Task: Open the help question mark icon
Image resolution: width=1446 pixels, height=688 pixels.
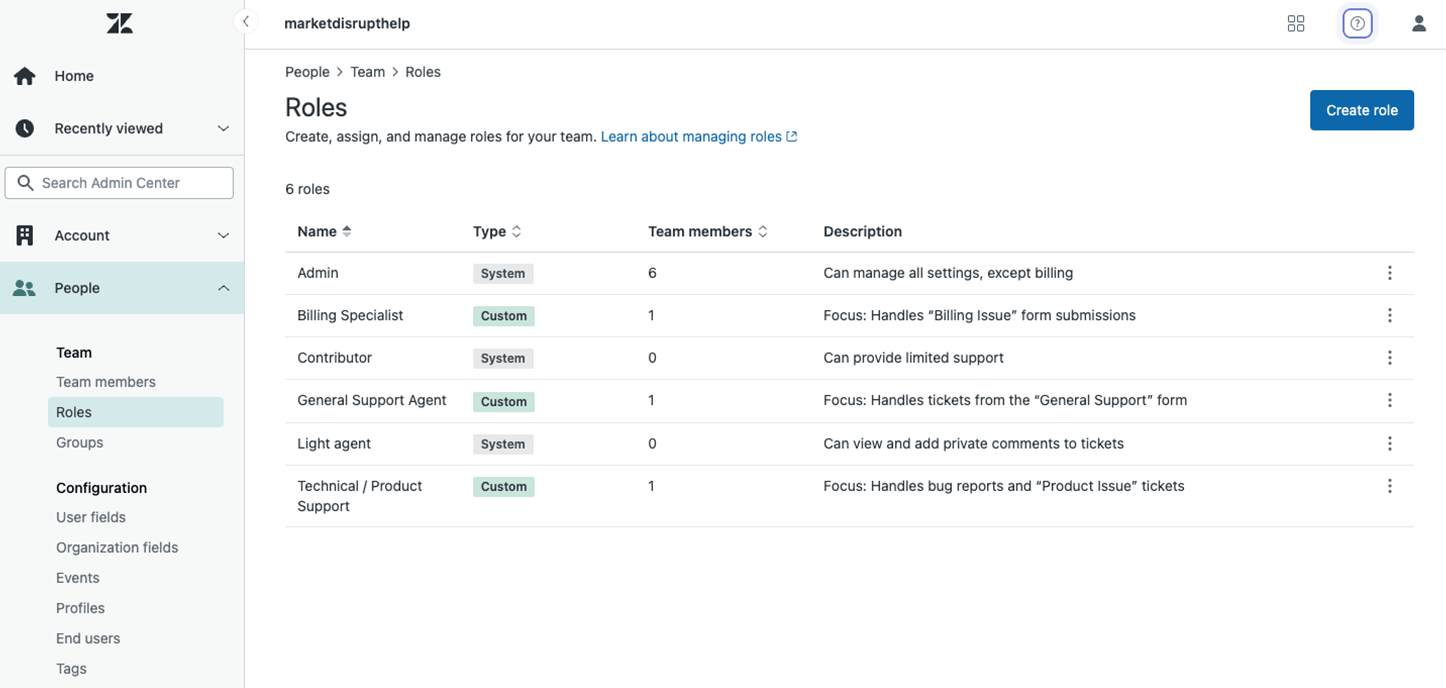Action: 1357,24
